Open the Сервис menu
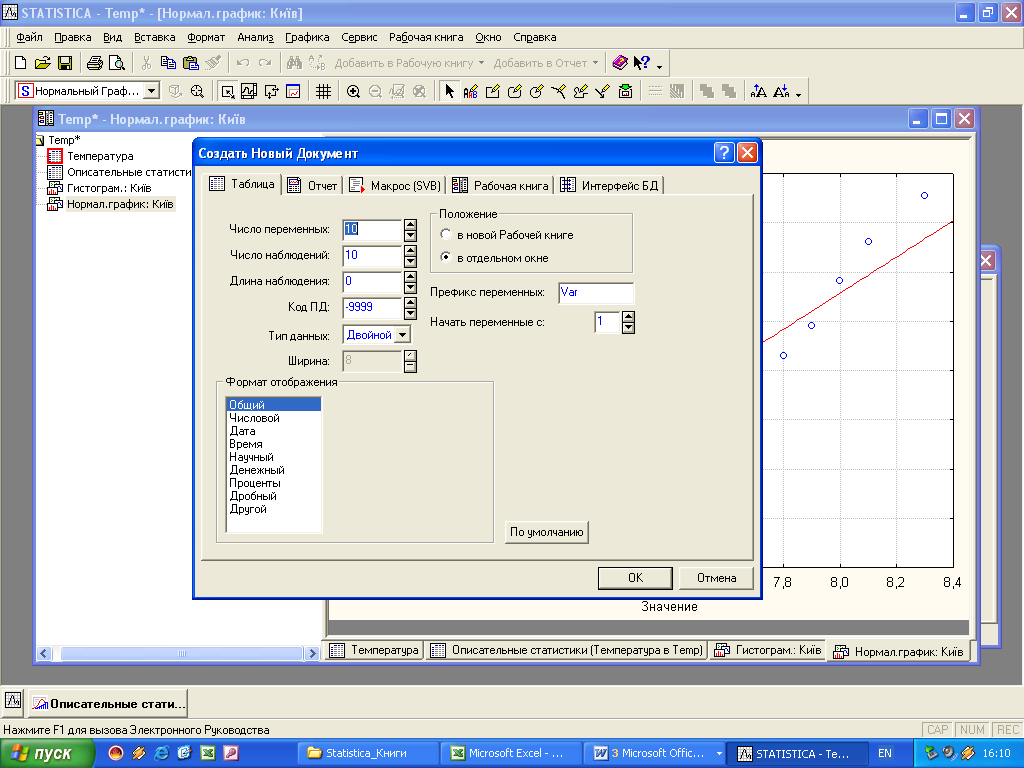 coord(359,37)
